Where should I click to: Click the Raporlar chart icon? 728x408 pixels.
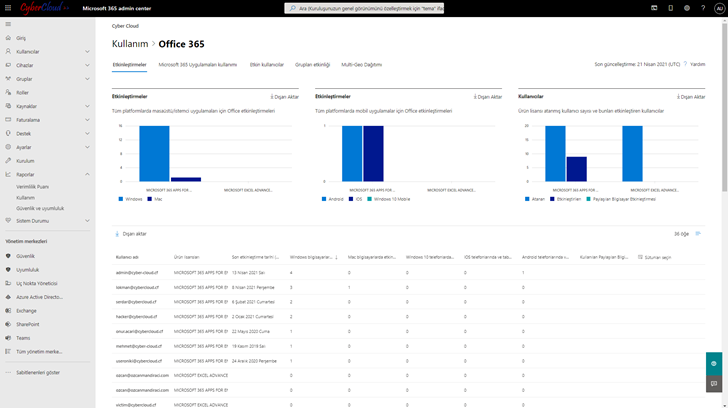[8, 174]
